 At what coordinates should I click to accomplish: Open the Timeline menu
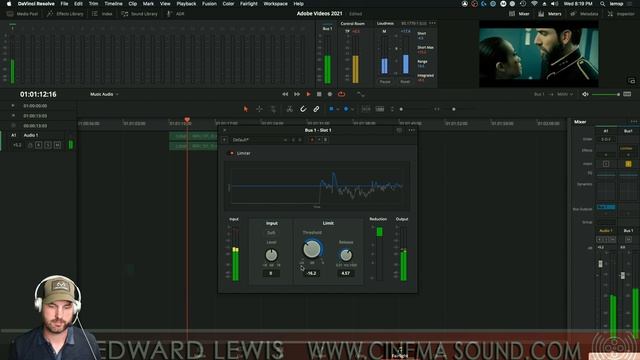pyautogui.click(x=113, y=4)
